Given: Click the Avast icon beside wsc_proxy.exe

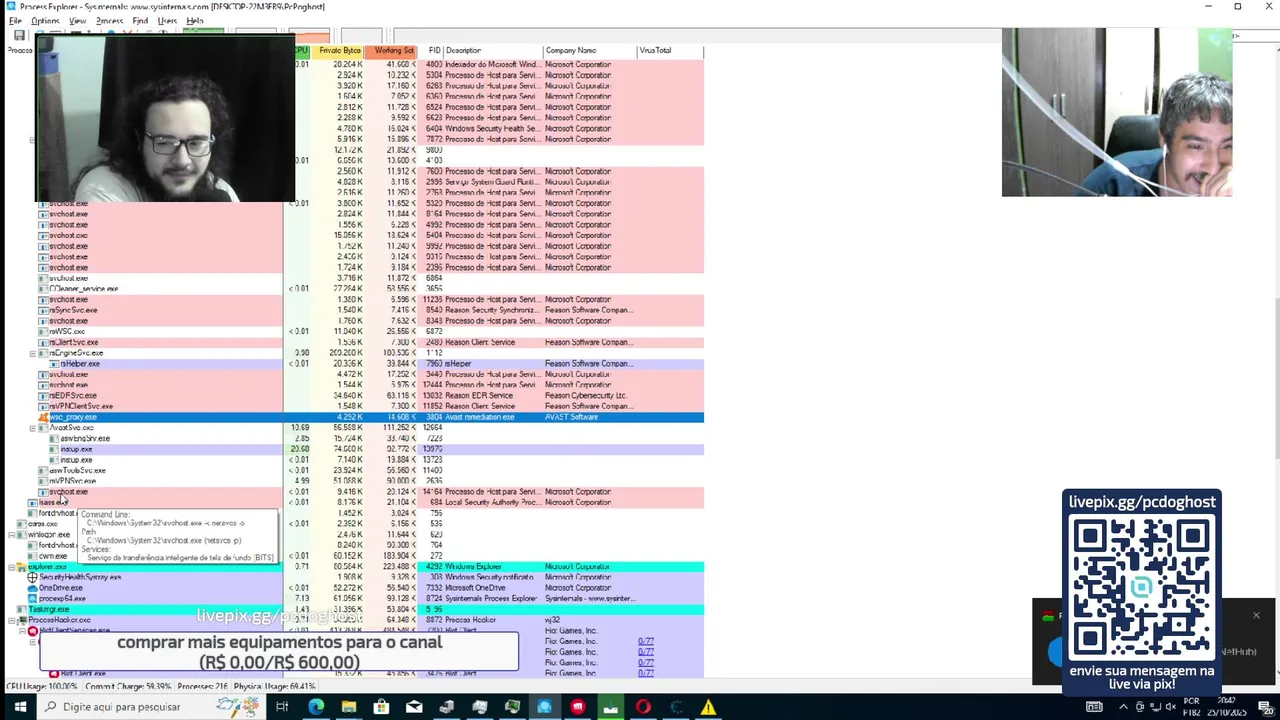Looking at the screenshot, I should click(x=43, y=417).
